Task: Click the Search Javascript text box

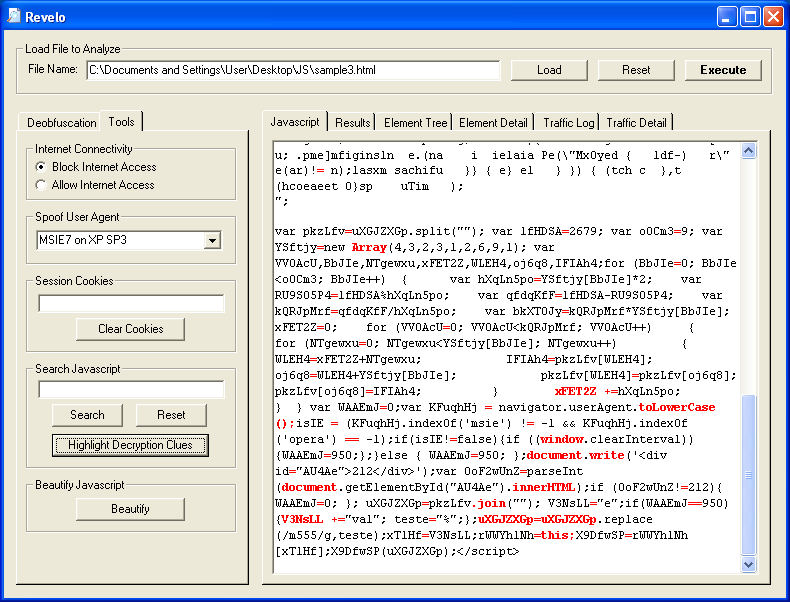Action: pyautogui.click(x=131, y=390)
